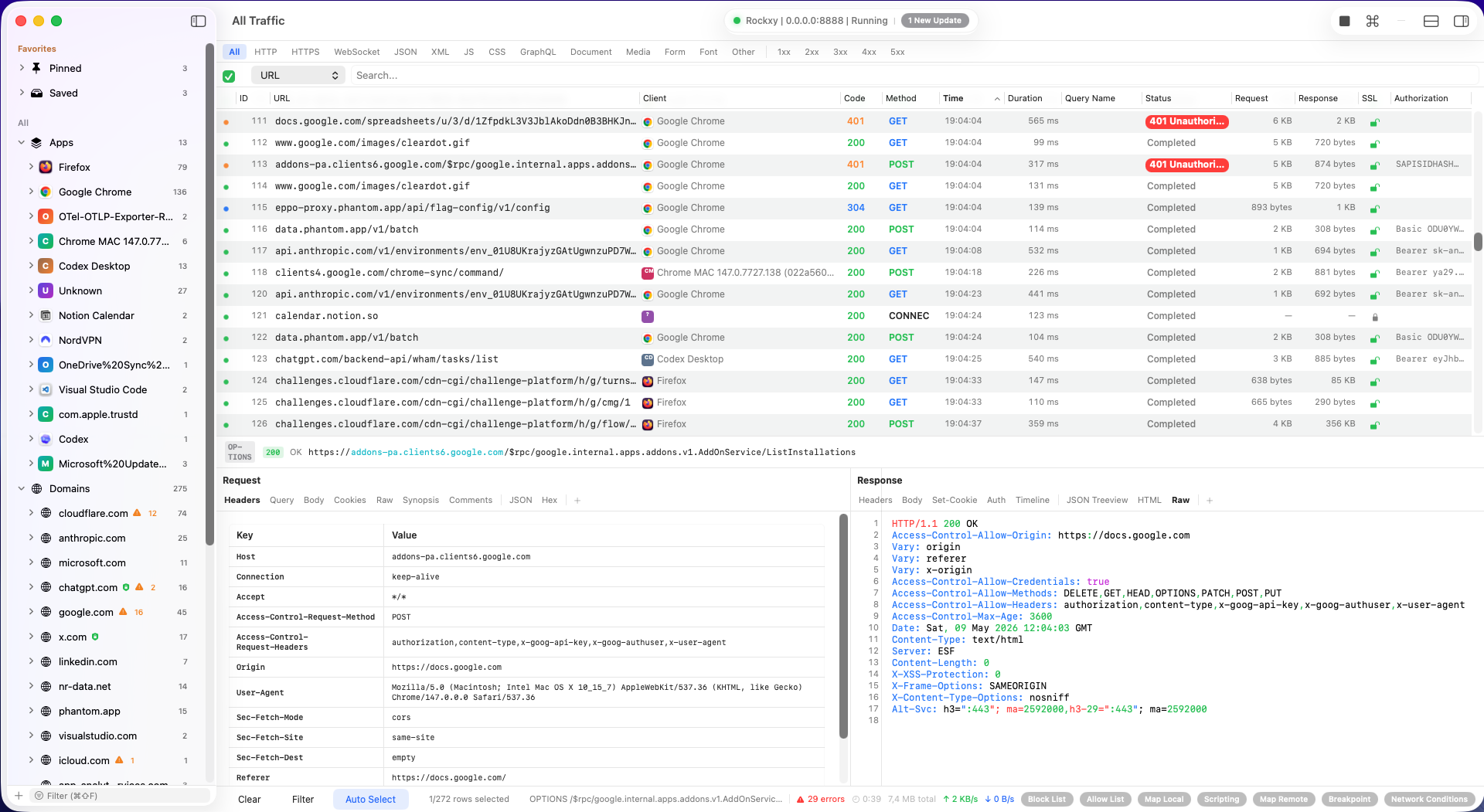This screenshot has height=812, width=1484.
Task: Toggle the Allow List tool
Action: pyautogui.click(x=1105, y=800)
